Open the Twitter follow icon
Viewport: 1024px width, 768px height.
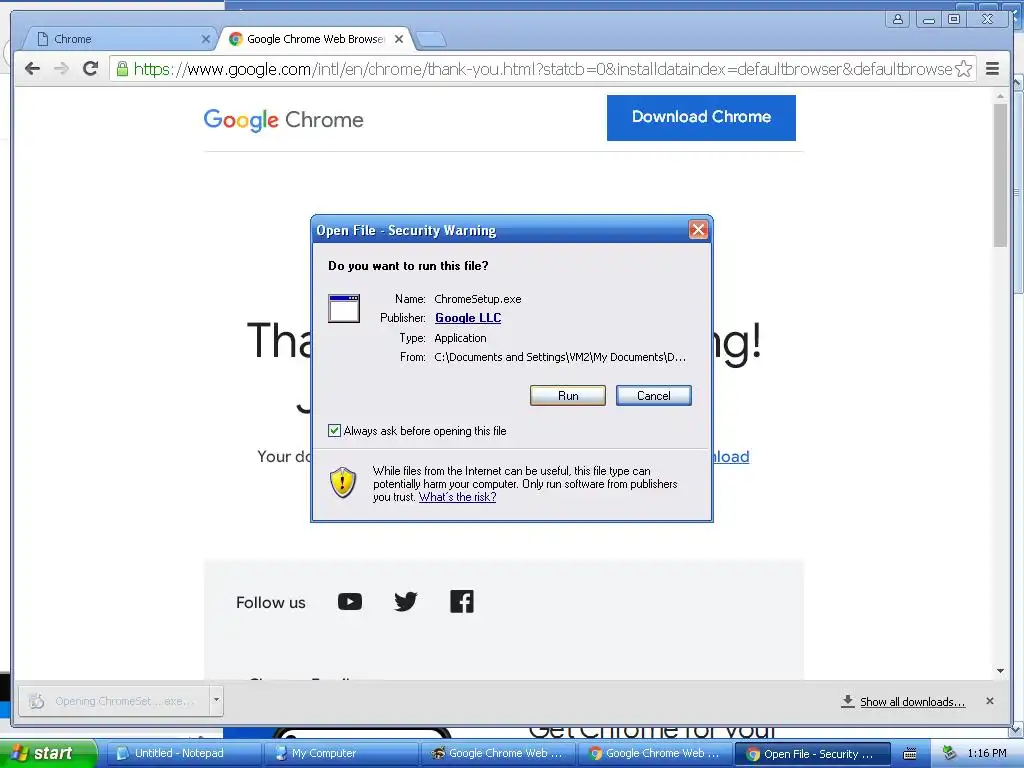(x=406, y=601)
